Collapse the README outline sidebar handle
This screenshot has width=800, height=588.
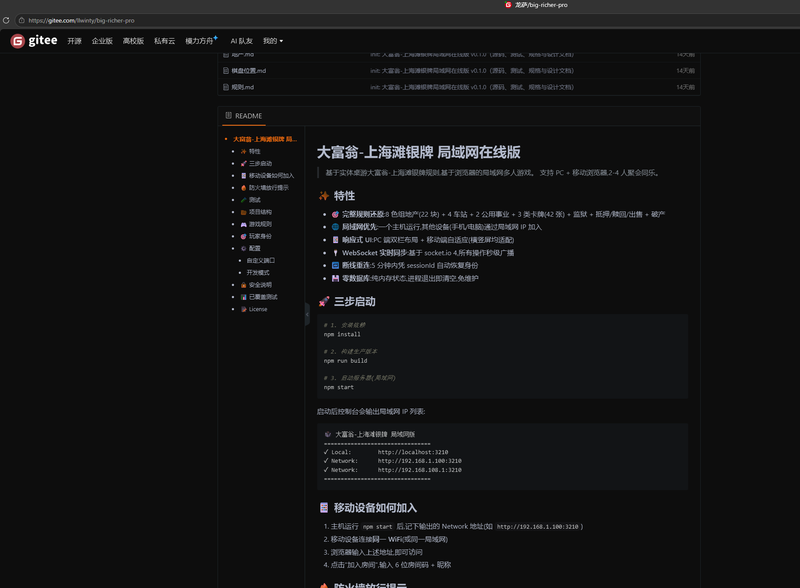pyautogui.click(x=307, y=314)
